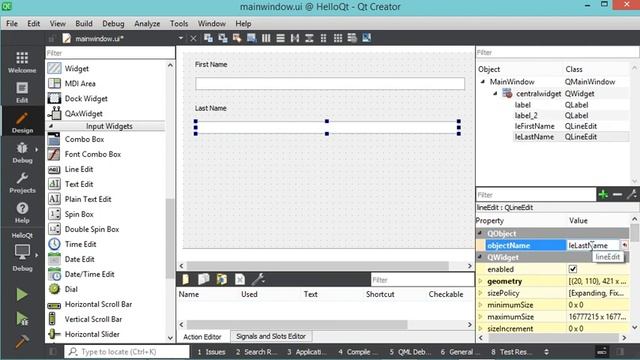The image size is (640, 360).
Task: Expand the maximumSize property
Action: click(x=480, y=316)
